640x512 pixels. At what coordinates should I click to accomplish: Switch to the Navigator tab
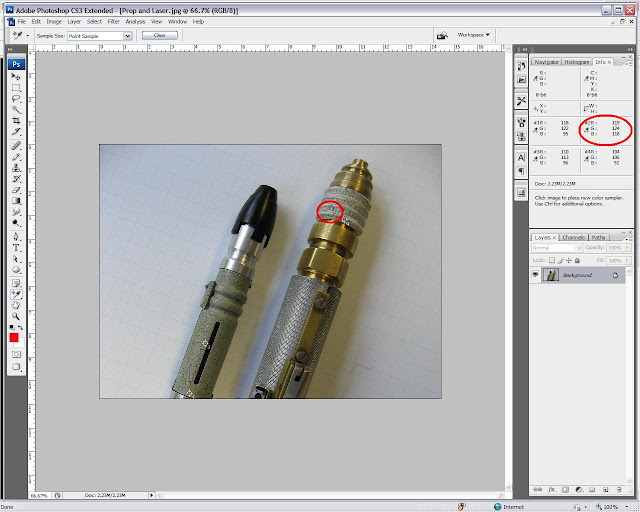(546, 62)
